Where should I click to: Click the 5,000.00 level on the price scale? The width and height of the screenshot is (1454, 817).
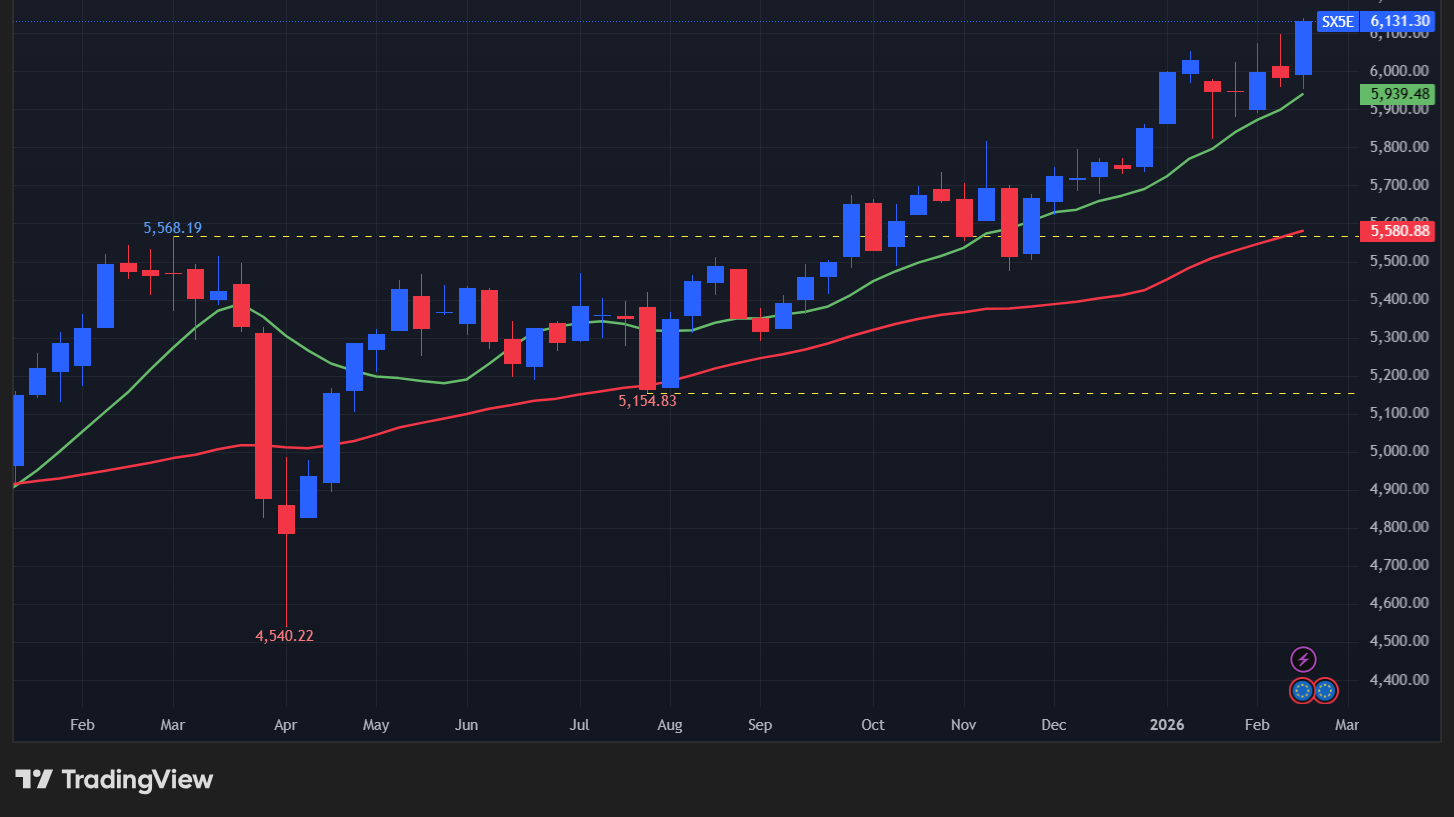pos(1399,450)
